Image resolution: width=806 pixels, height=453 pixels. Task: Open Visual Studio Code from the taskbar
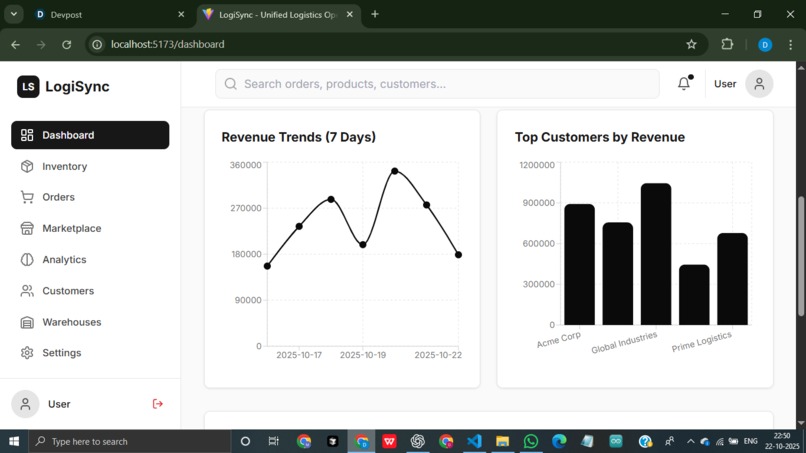click(474, 441)
